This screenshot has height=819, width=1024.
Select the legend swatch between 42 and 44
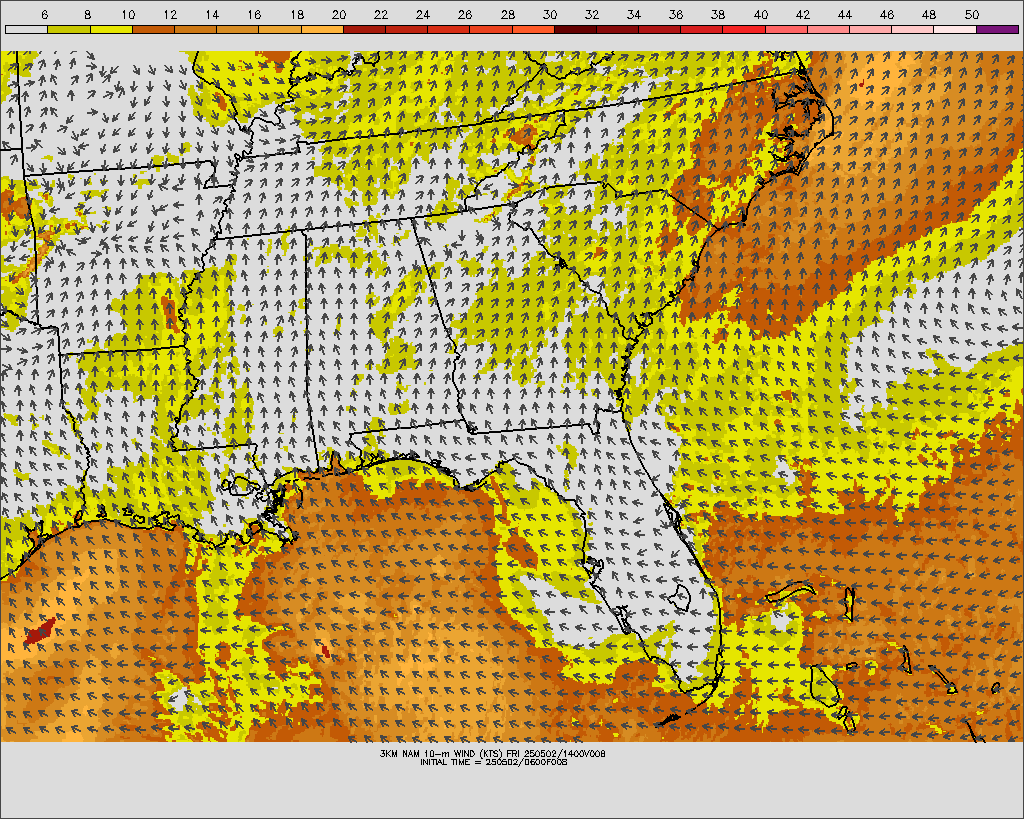click(x=829, y=29)
